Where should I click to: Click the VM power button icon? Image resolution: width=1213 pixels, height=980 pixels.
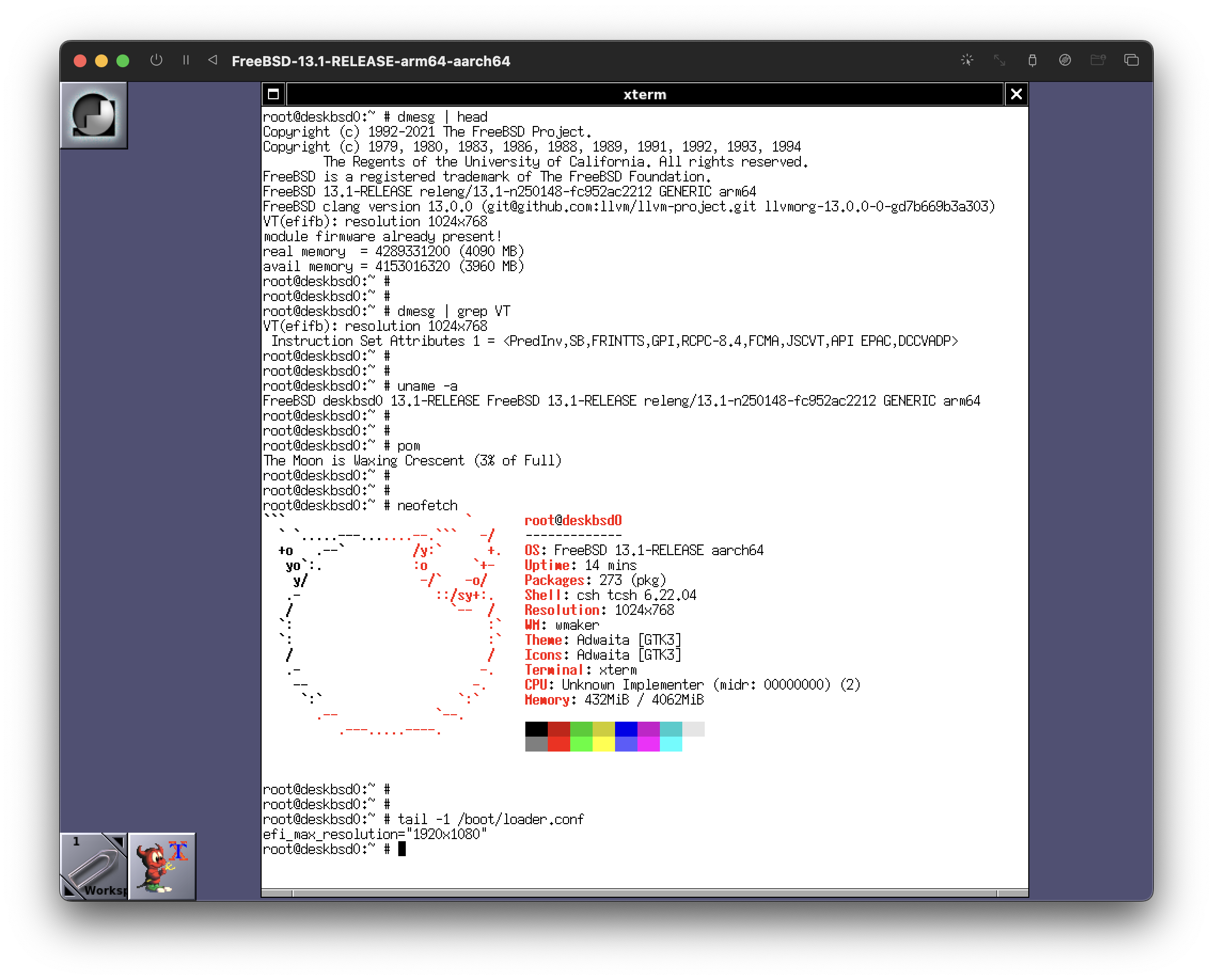coord(156,60)
